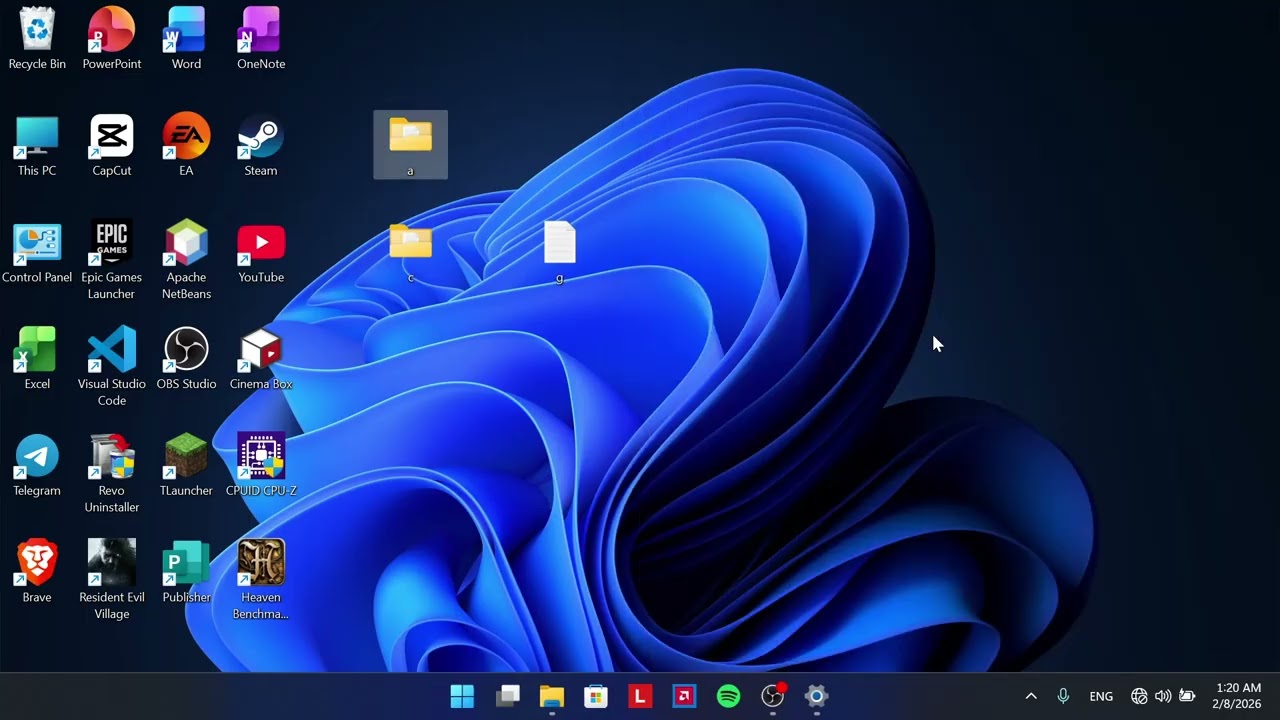
Task: Click the This PC desktop icon
Action: click(x=37, y=146)
